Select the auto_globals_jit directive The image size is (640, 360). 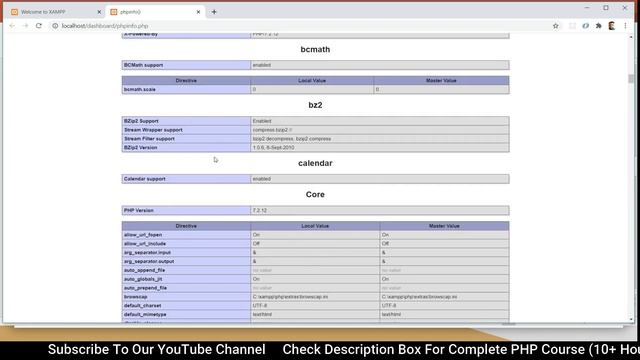(143, 279)
